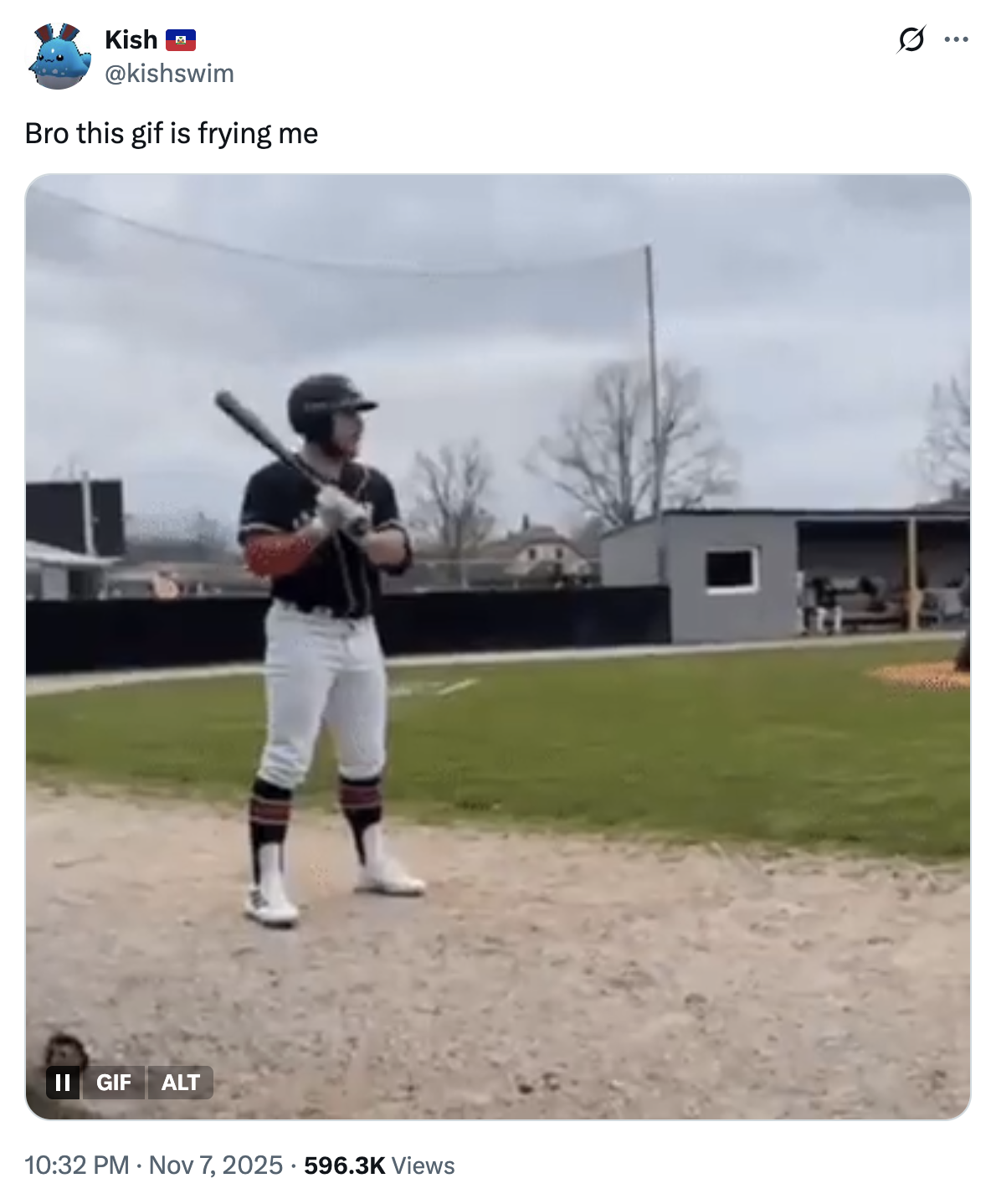
Task: Click the tweet text 'Bro this gif is frying me'
Action: pos(172,133)
